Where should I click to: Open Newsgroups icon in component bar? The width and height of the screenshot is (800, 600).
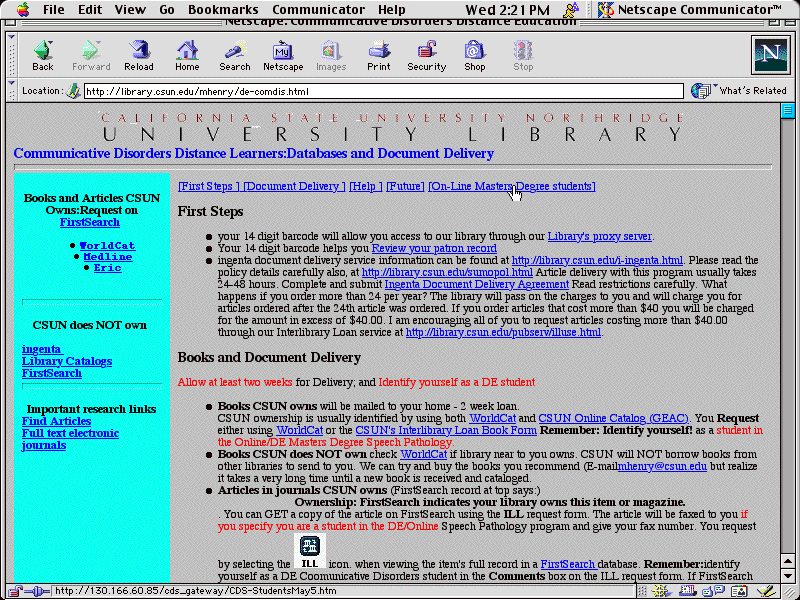[713, 591]
